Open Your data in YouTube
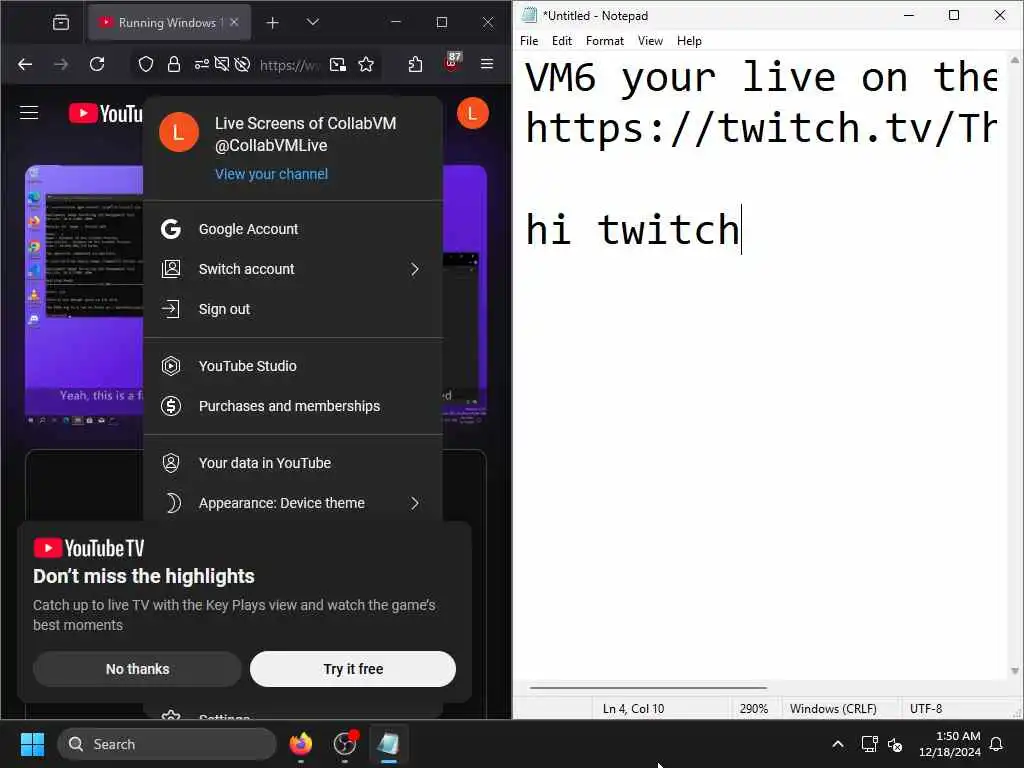Viewport: 1024px width, 768px height. coord(293,463)
